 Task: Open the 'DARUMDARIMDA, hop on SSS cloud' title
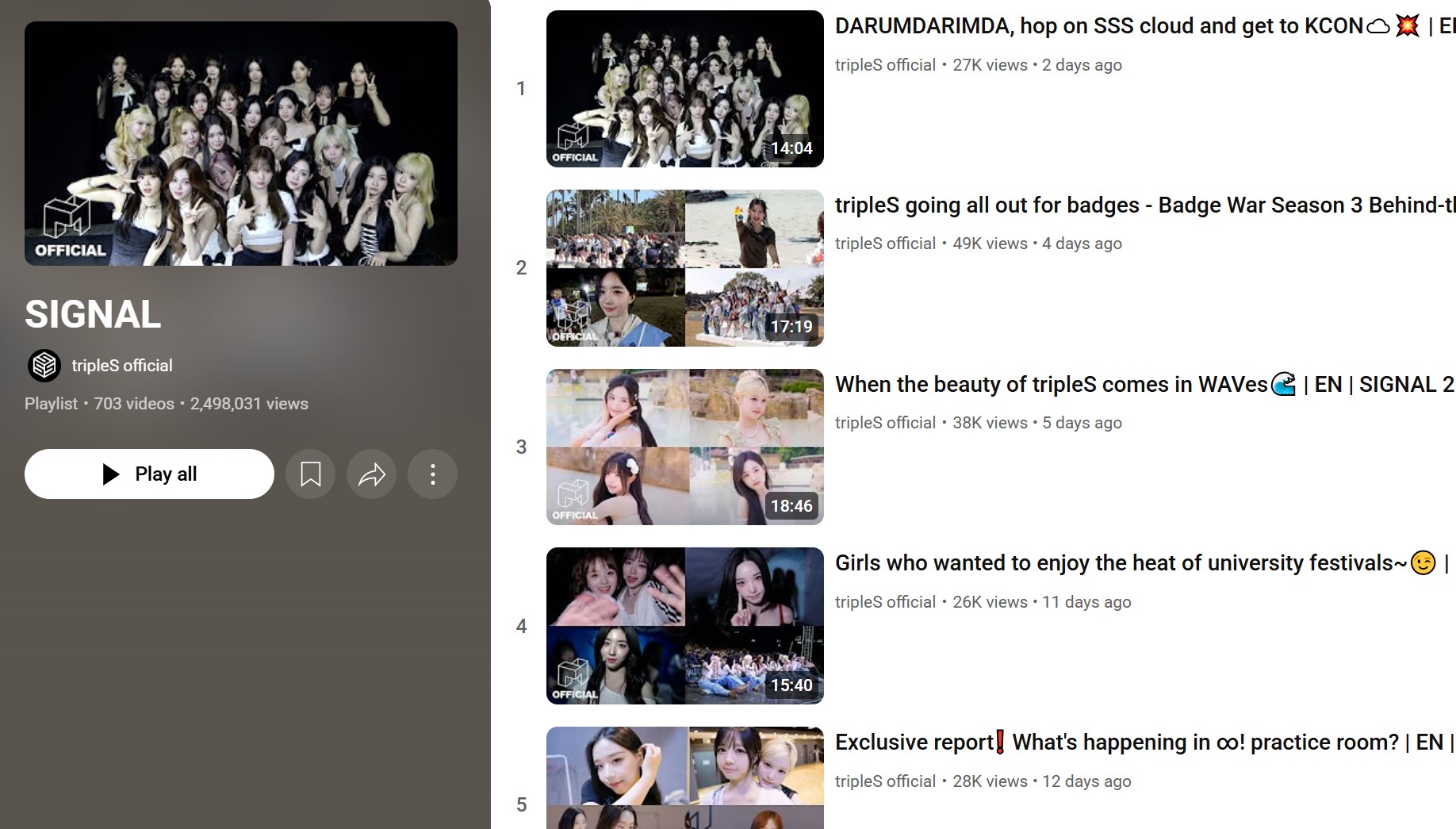point(1145,26)
